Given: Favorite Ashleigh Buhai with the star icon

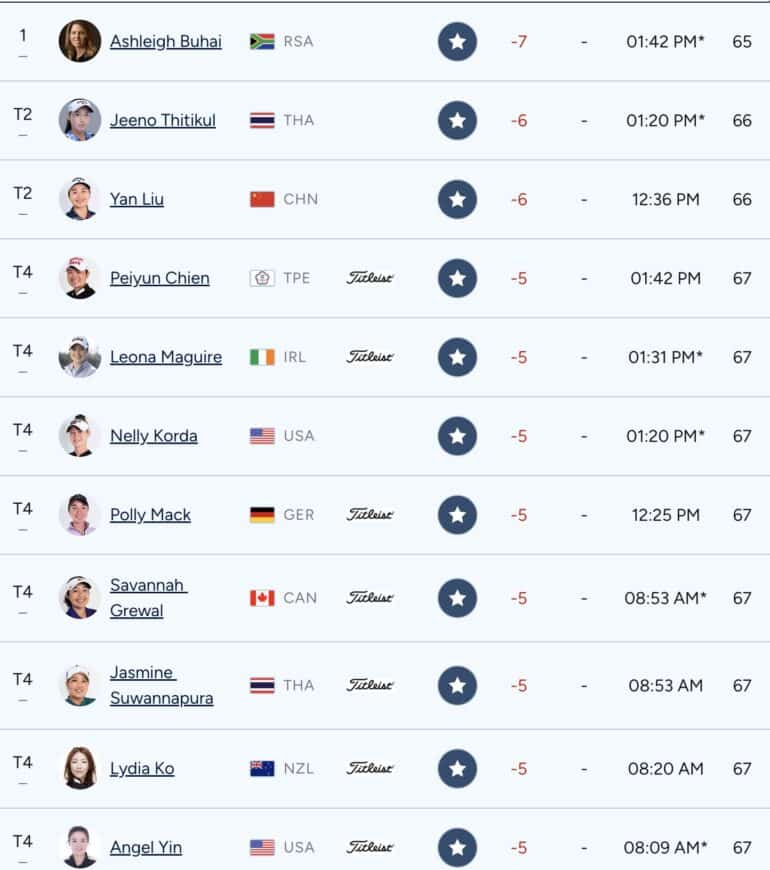Looking at the screenshot, I should click(457, 42).
